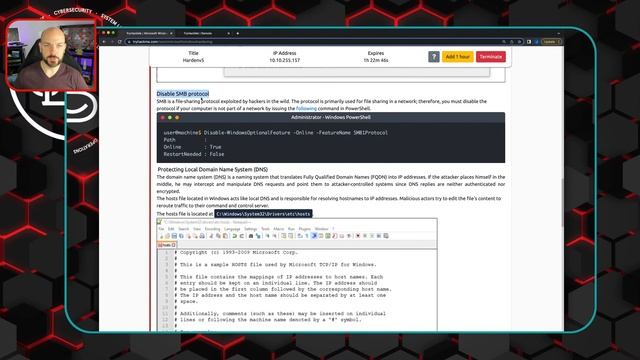Click the page vertical scrollbar thumb
Viewport: 640px width, 360px height.
pos(562,202)
